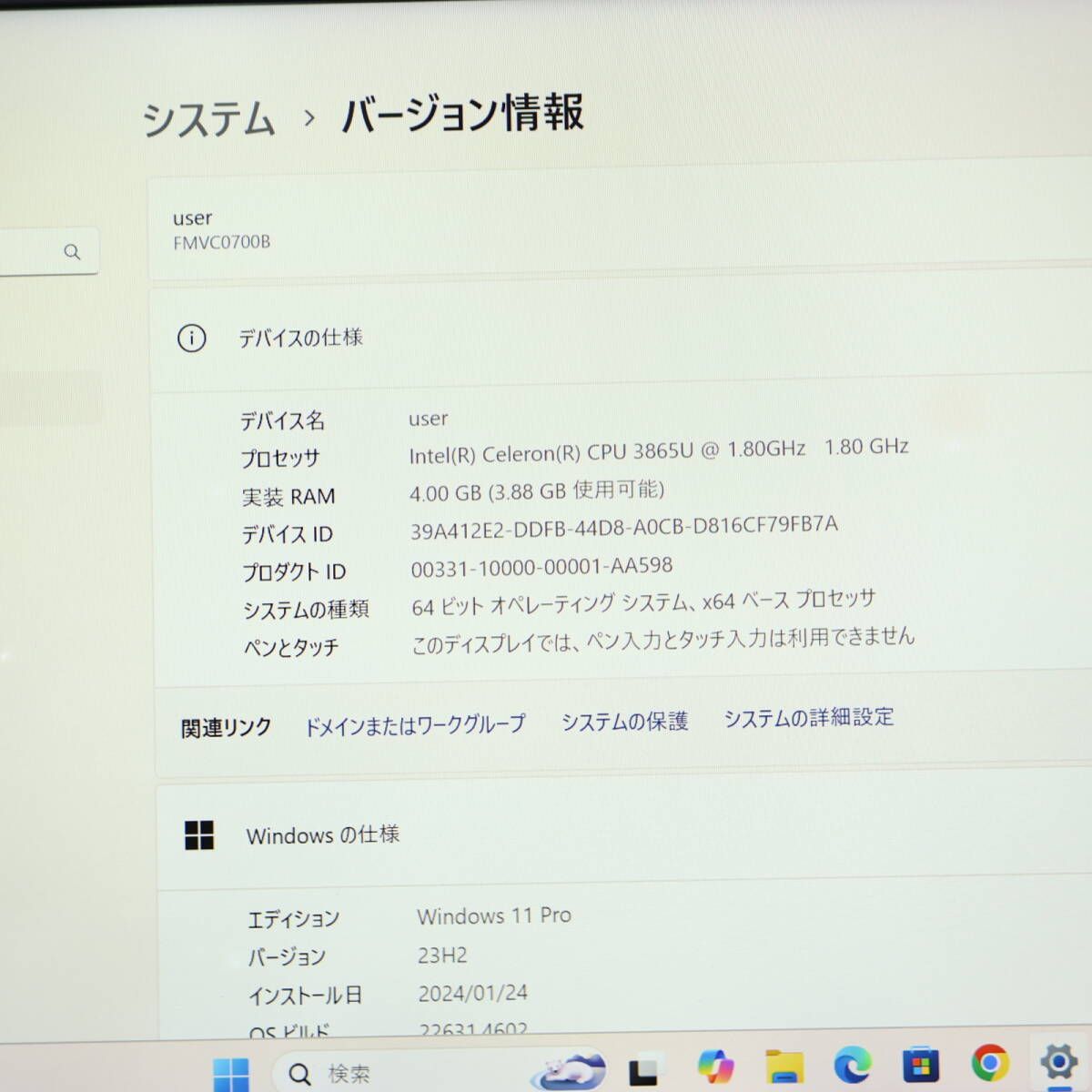Screen dimensions: 1092x1092
Task: Click the システムの種類 label
Action: pyautogui.click(x=306, y=610)
